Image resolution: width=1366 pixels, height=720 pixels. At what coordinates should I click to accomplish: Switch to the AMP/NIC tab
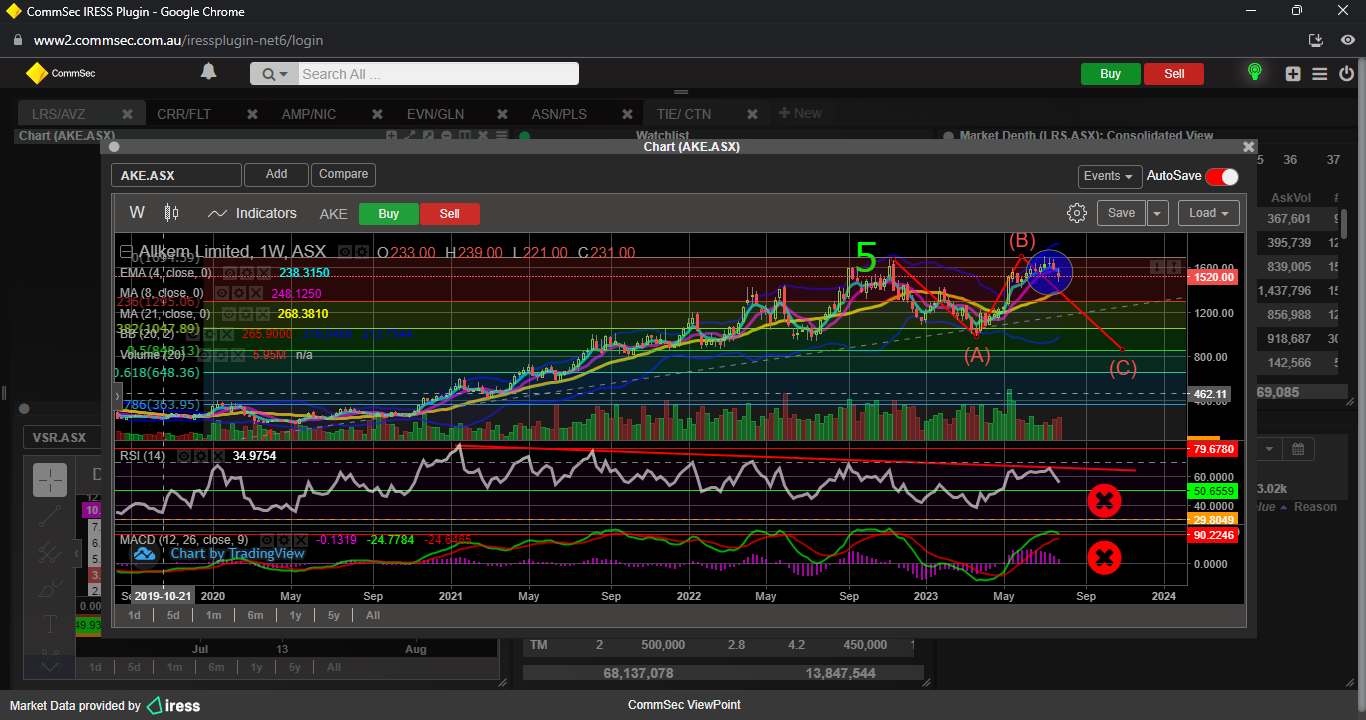(309, 114)
